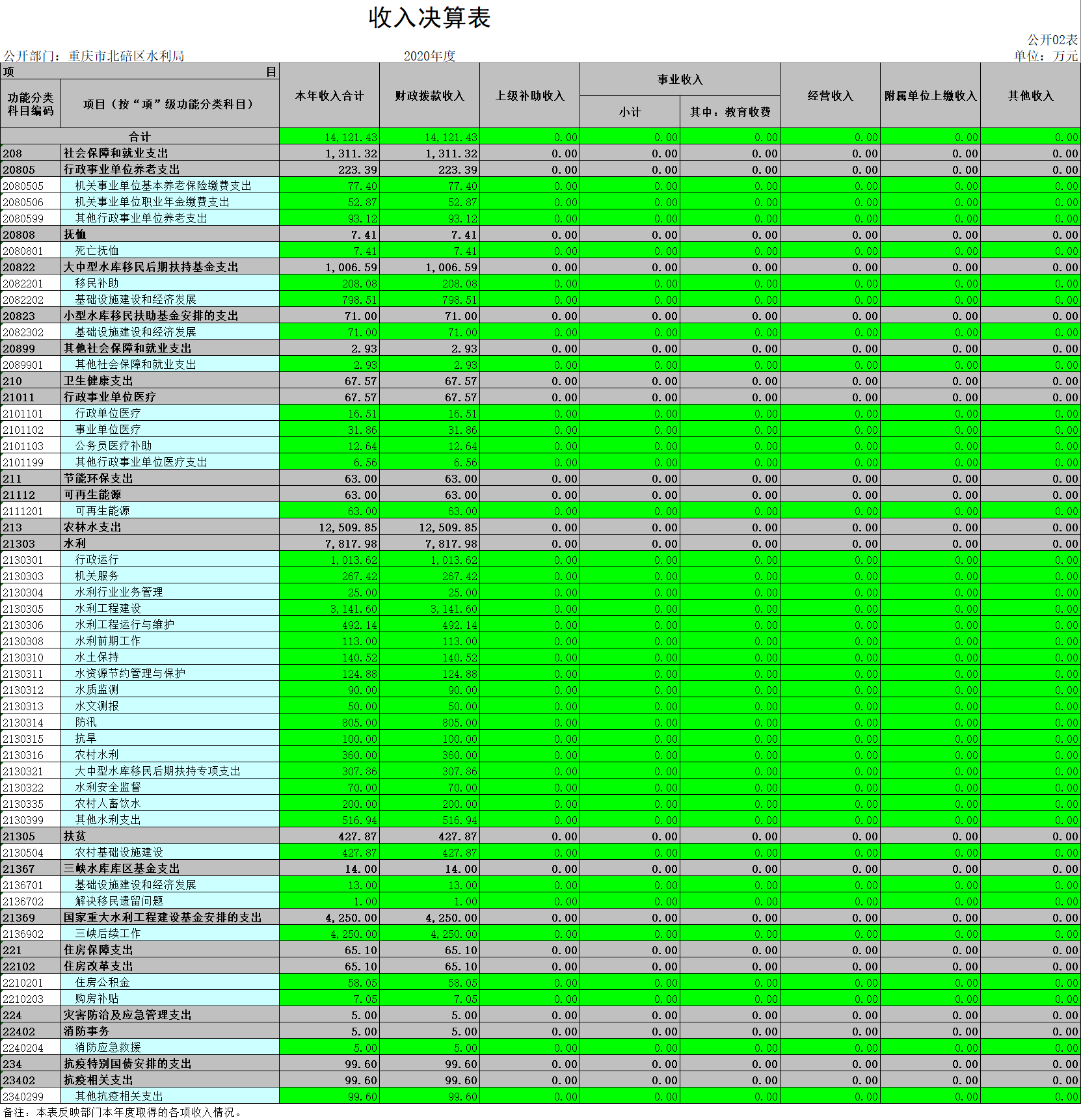Select "抗疫特别国债安排的支出" row name
Image resolution: width=1081 pixels, height=1120 pixels.
[127, 1063]
